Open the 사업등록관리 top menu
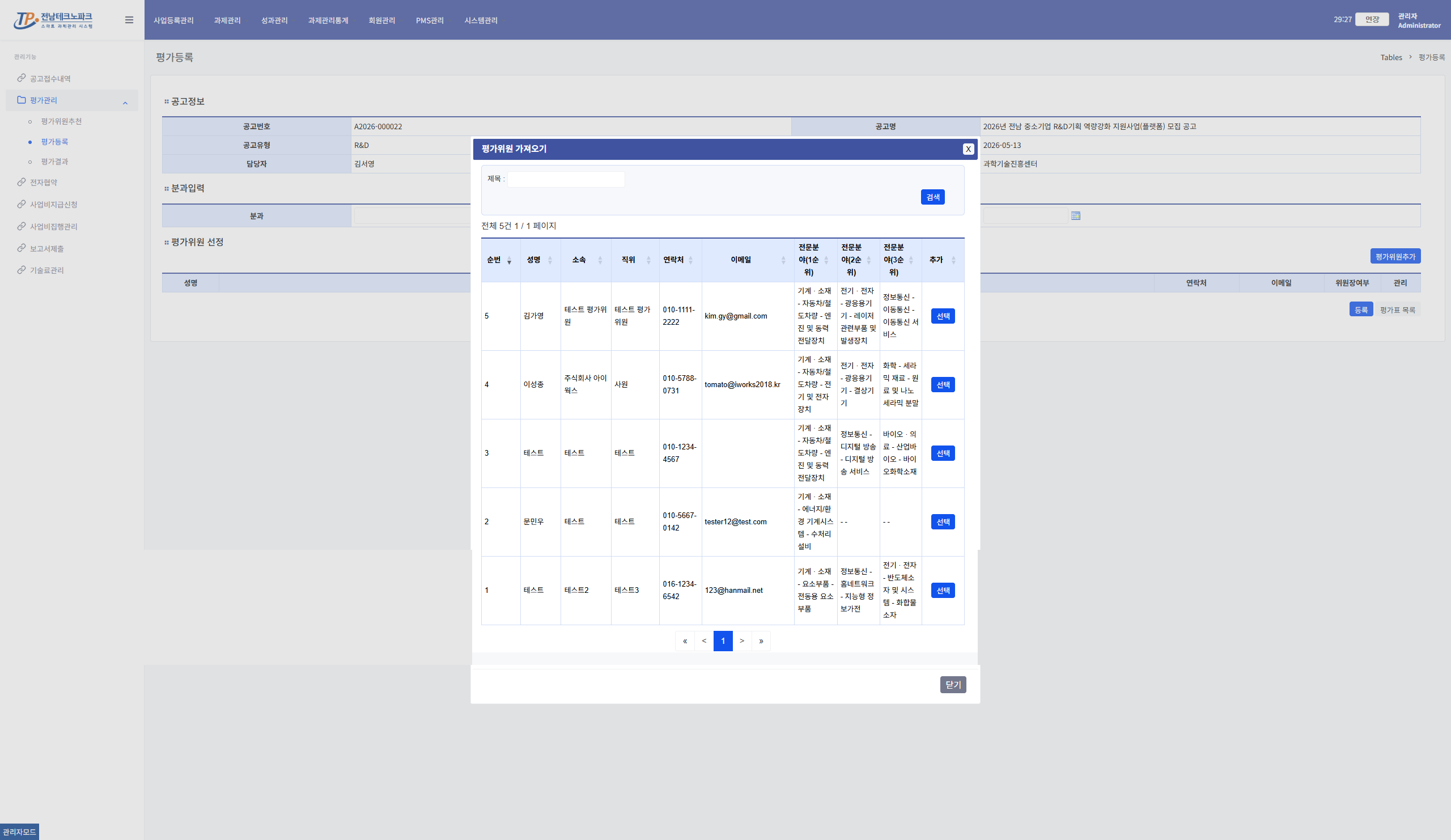Image resolution: width=1451 pixels, height=840 pixels. pos(173,20)
